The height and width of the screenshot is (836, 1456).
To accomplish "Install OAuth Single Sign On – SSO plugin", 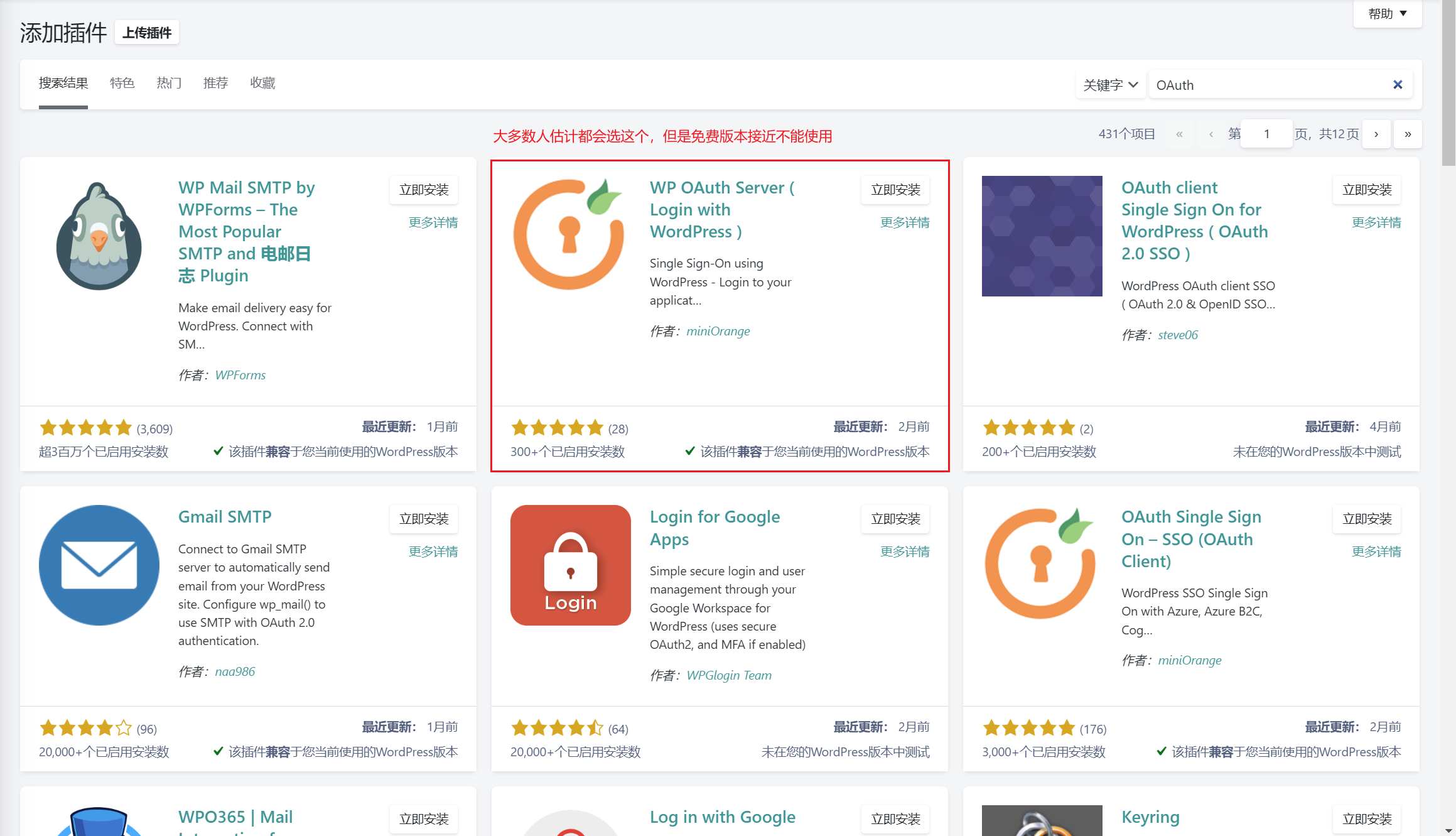I will coord(1367,519).
